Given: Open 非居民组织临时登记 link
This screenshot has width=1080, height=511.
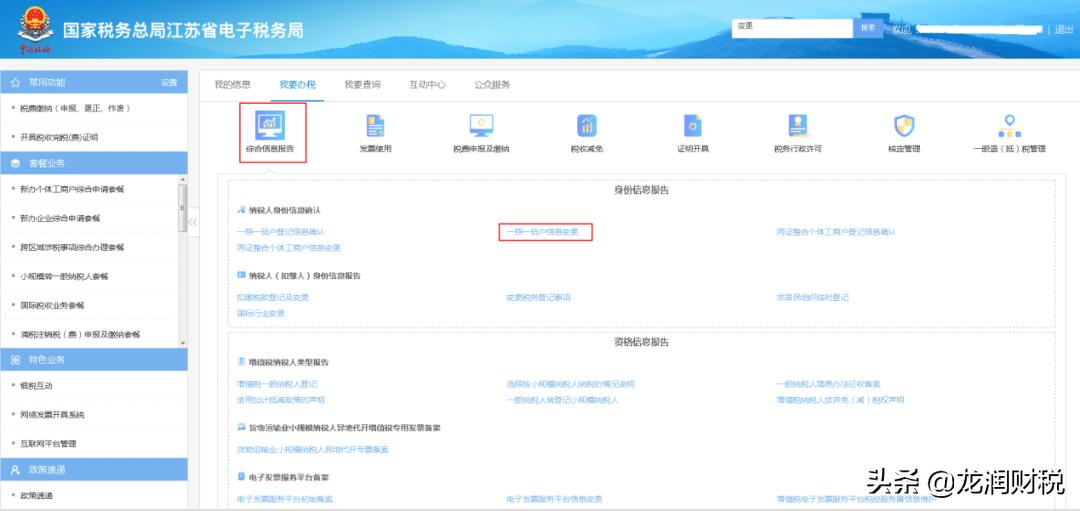Looking at the screenshot, I should 813,298.
